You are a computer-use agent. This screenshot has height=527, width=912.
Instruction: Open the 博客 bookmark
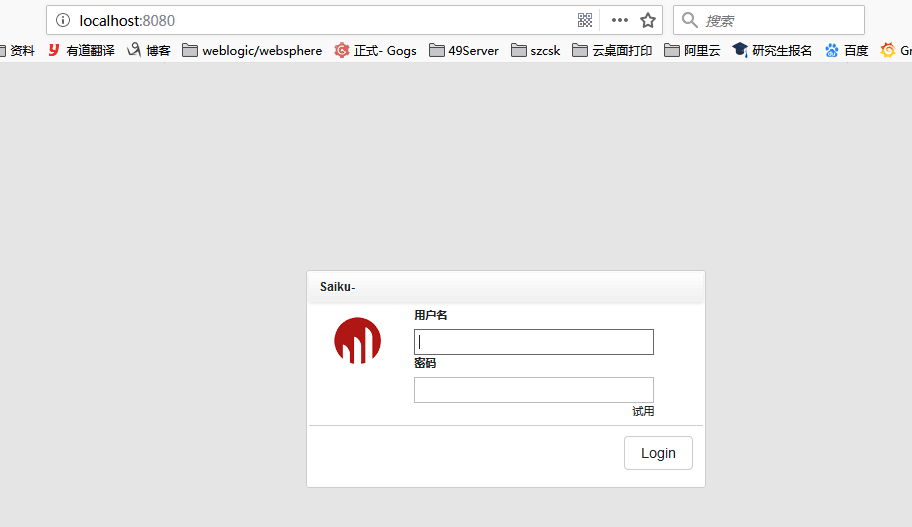tap(149, 51)
